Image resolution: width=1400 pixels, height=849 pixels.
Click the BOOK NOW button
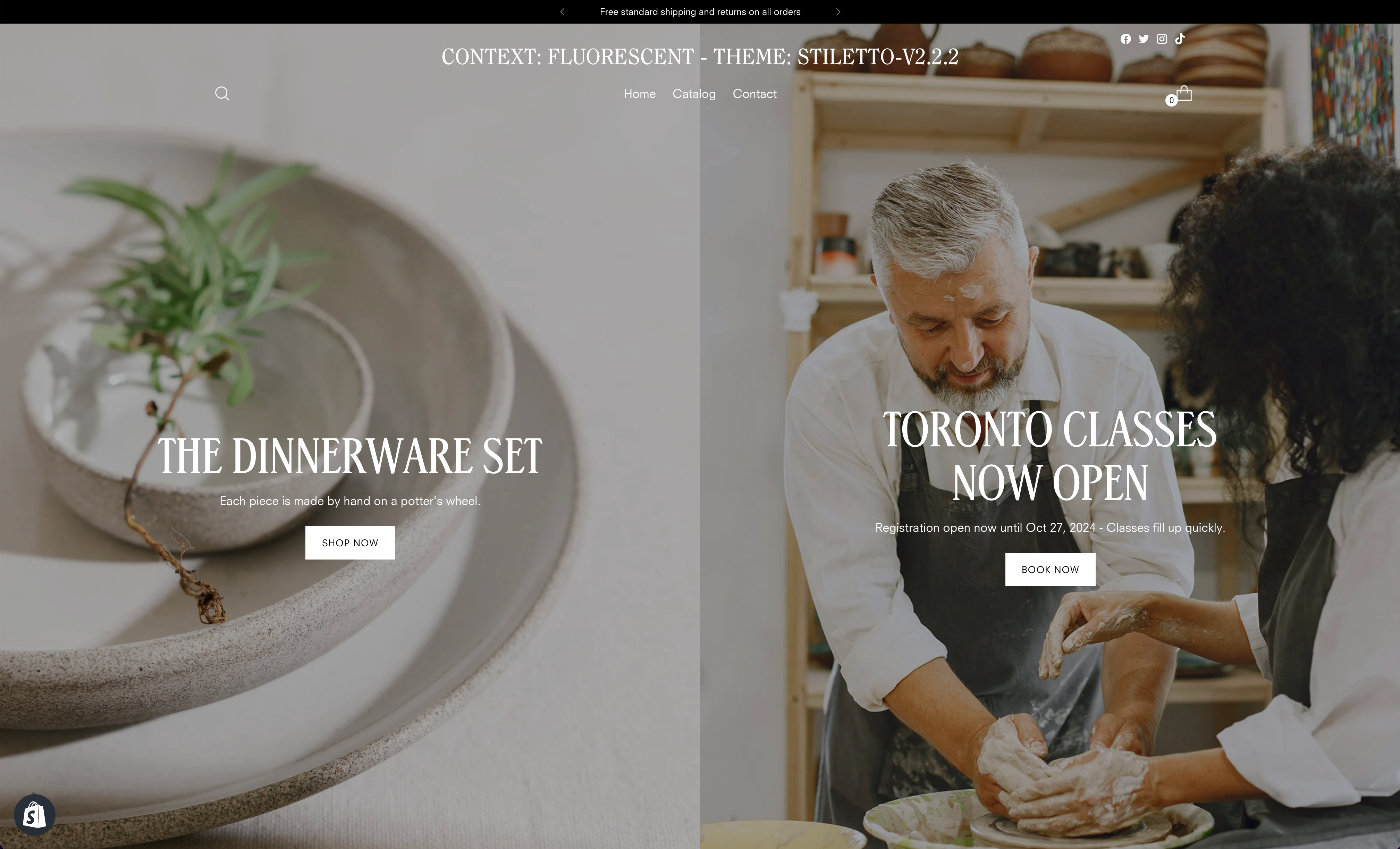pos(1050,569)
